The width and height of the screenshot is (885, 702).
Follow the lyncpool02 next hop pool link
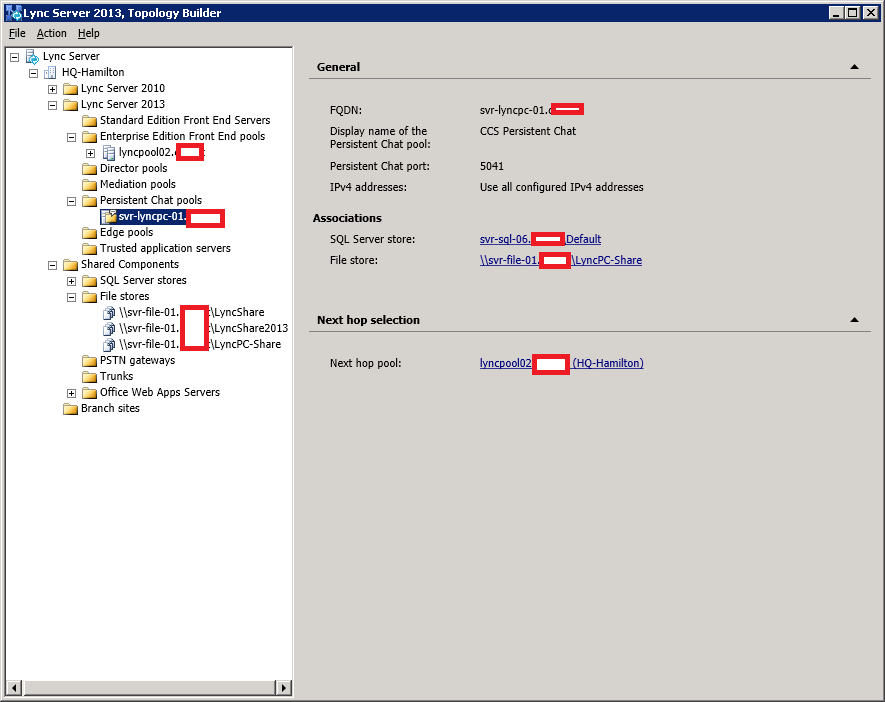click(562, 363)
